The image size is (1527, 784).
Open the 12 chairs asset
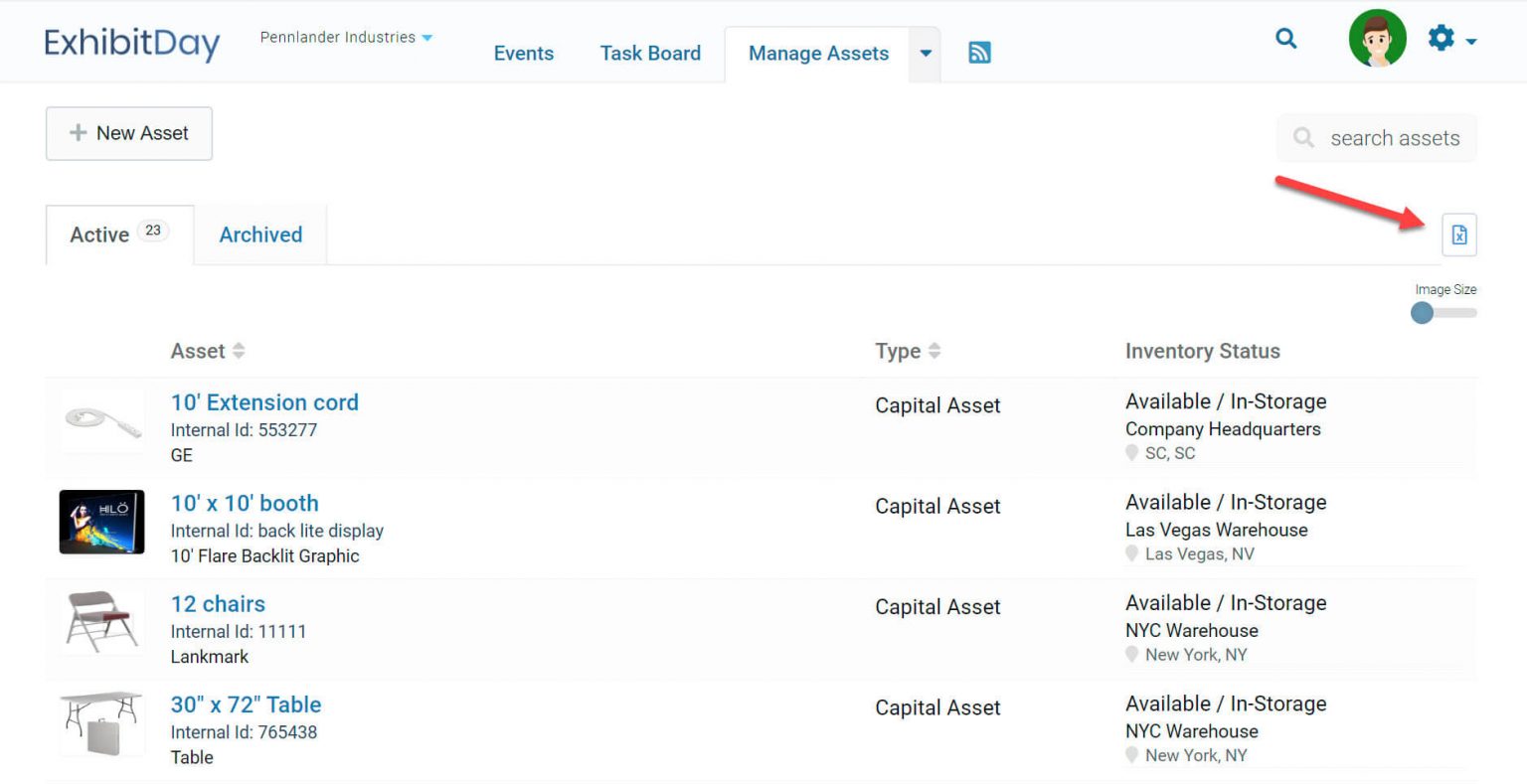point(217,603)
